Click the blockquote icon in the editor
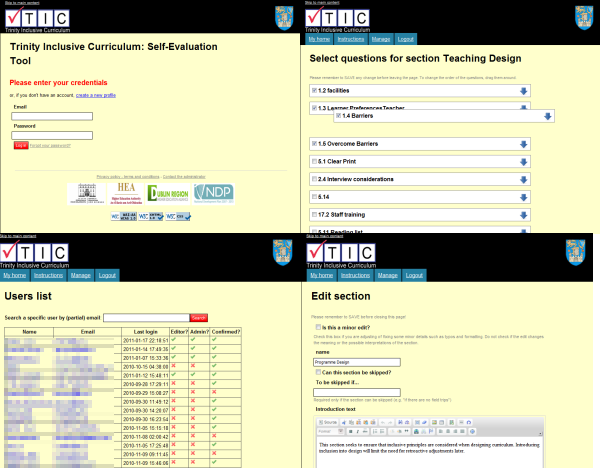 (x=406, y=431)
